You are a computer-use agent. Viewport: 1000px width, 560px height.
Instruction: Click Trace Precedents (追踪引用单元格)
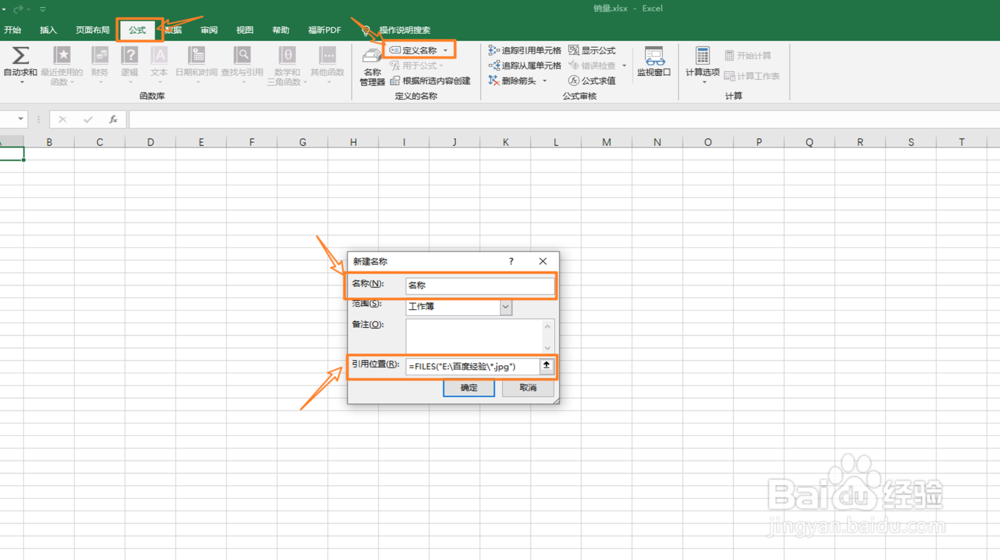tap(525, 50)
